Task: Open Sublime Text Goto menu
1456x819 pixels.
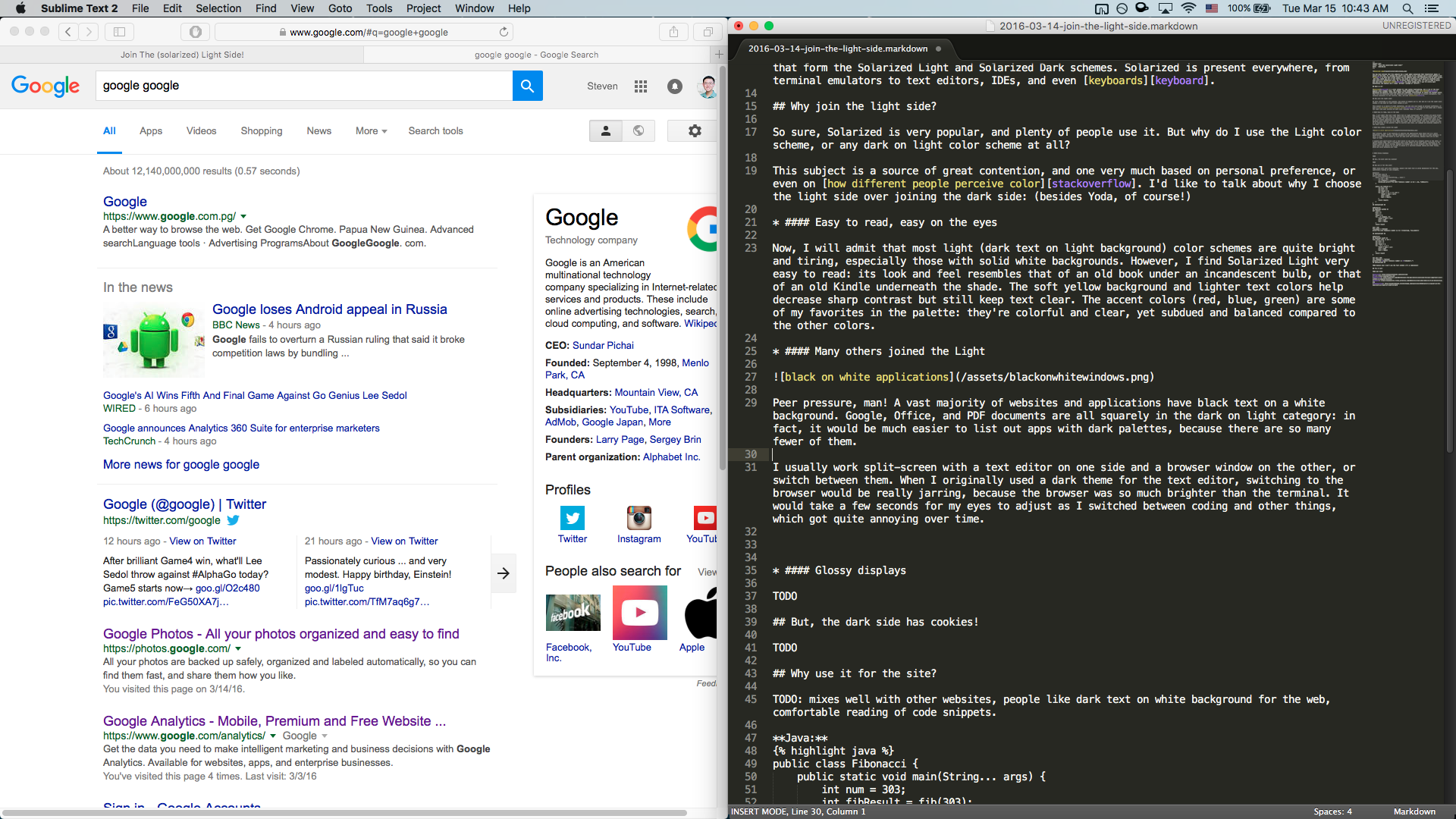Action: (340, 8)
